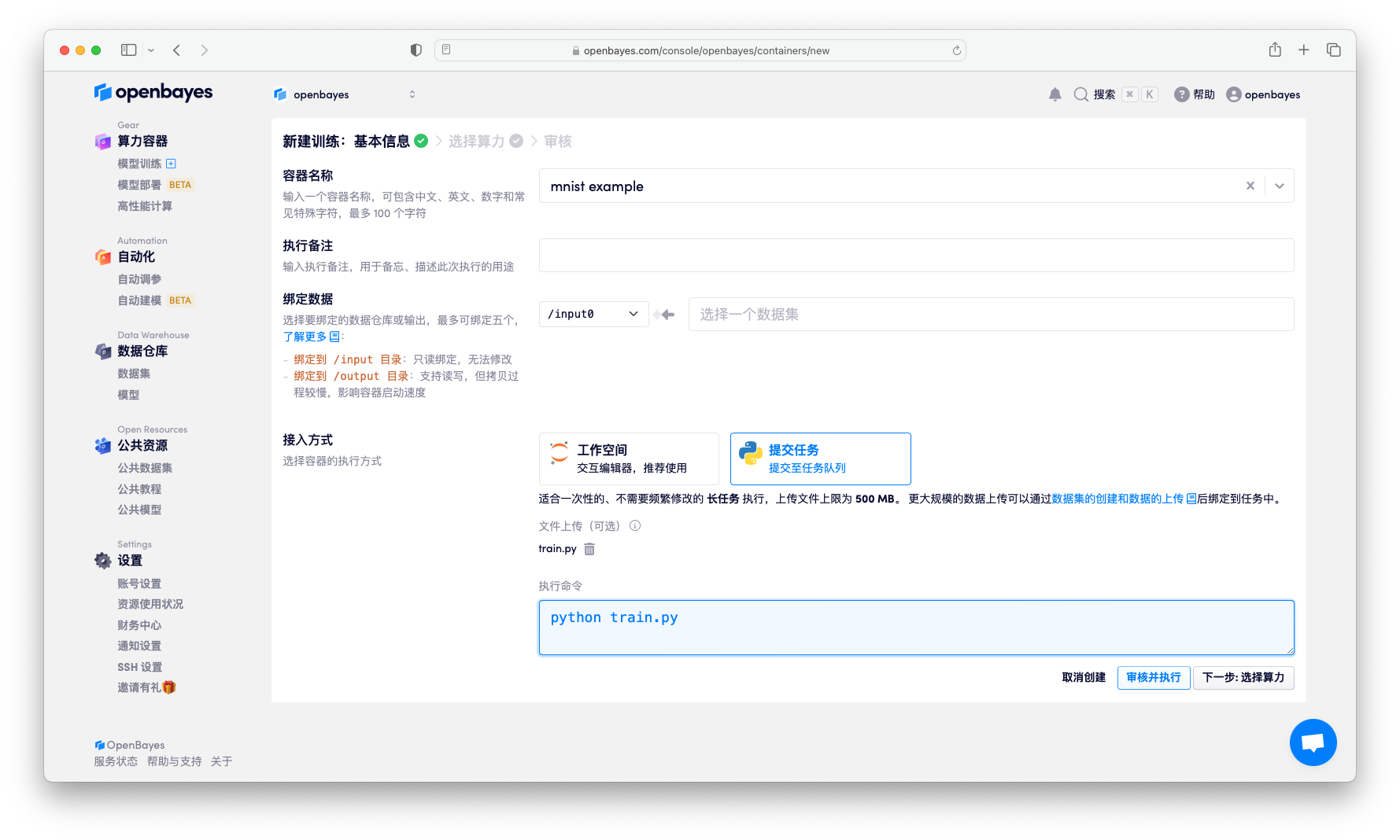
Task: Go to 账号设置 in sidebar
Action: (x=139, y=584)
